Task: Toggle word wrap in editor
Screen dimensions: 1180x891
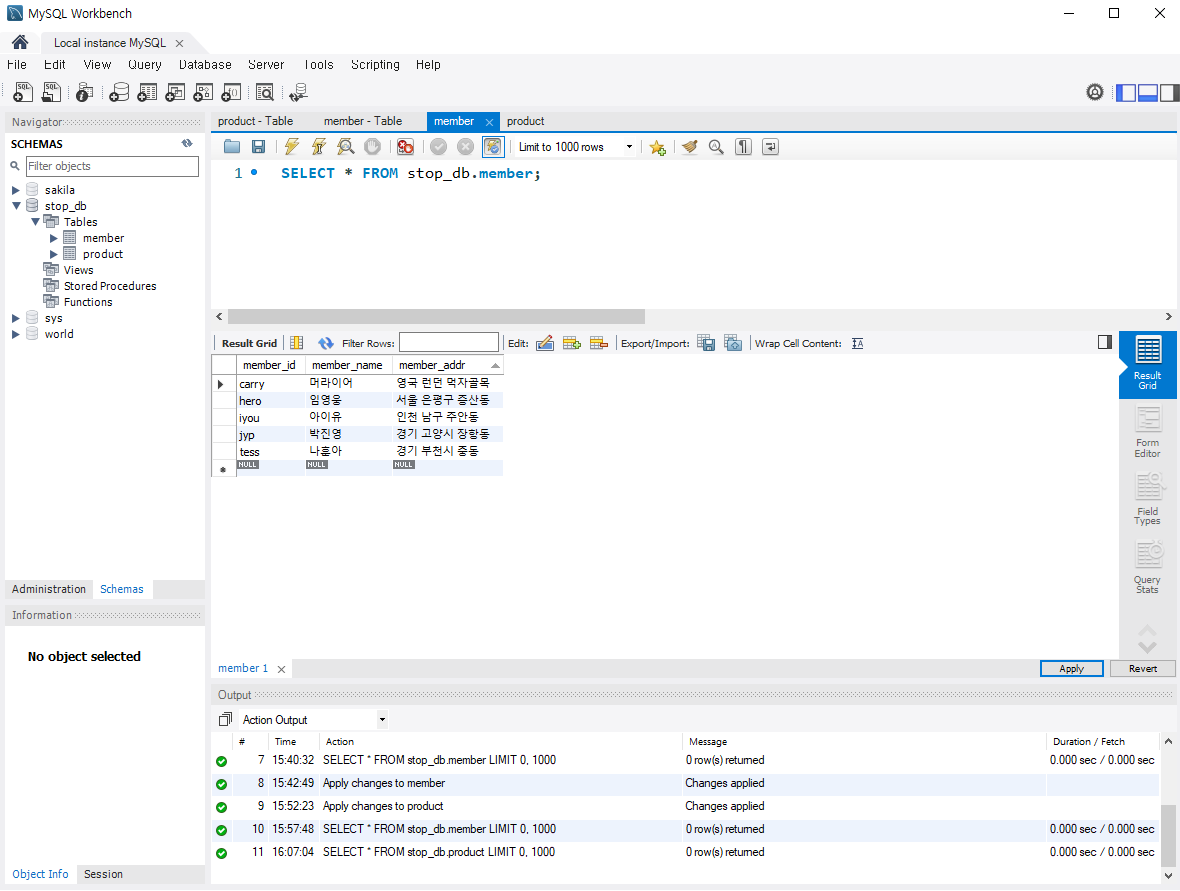Action: 771,147
